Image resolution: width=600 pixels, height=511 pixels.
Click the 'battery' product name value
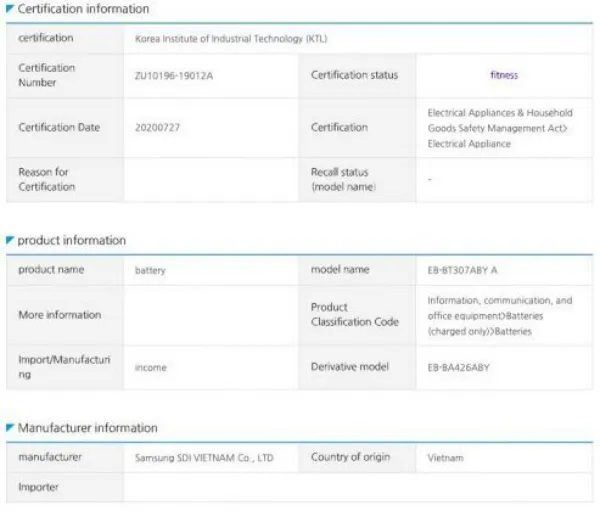tap(150, 270)
